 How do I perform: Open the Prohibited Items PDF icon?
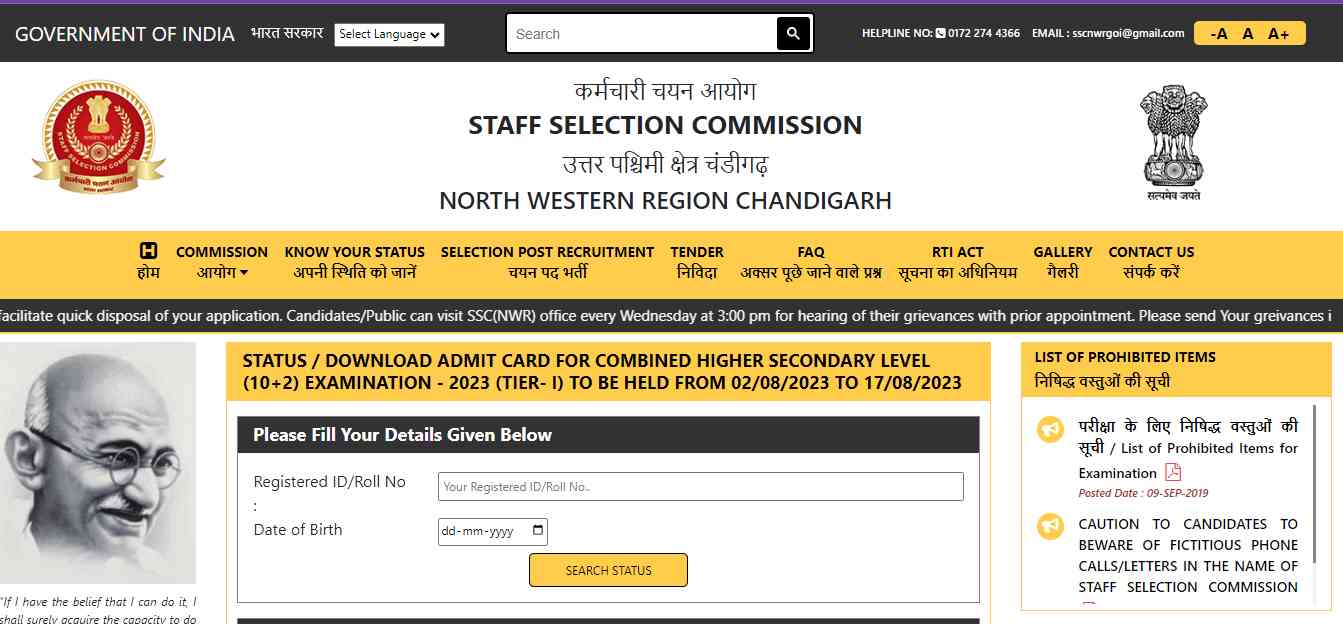(x=1173, y=473)
